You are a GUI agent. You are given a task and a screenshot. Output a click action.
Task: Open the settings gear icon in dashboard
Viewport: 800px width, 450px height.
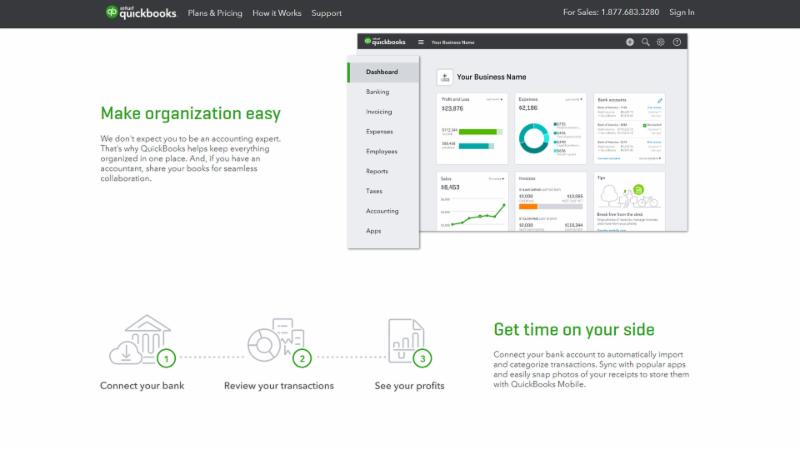coord(661,42)
